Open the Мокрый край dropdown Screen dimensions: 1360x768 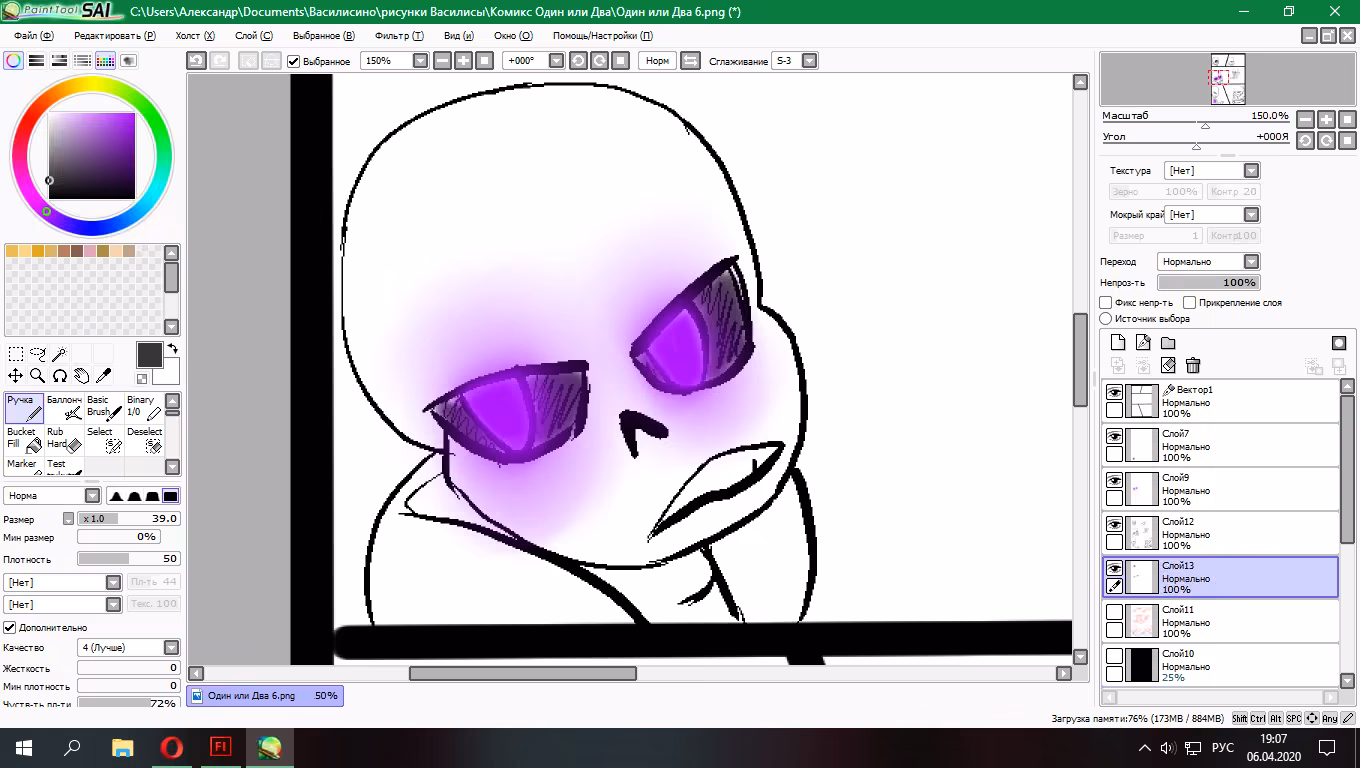[1251, 215]
